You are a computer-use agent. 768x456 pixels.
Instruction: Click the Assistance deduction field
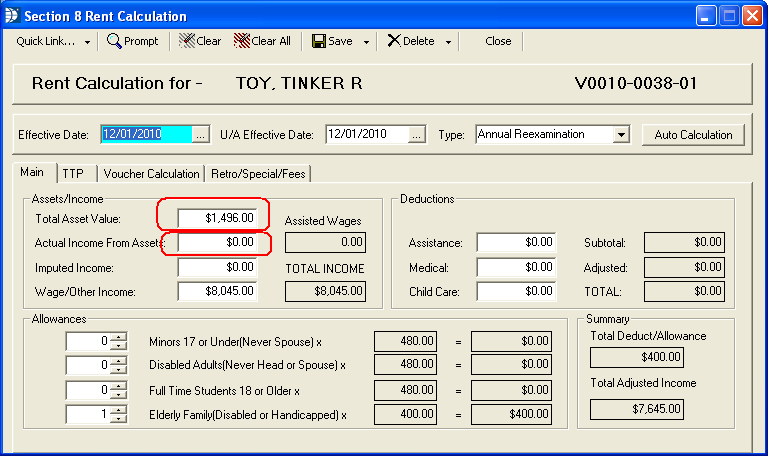(x=516, y=242)
